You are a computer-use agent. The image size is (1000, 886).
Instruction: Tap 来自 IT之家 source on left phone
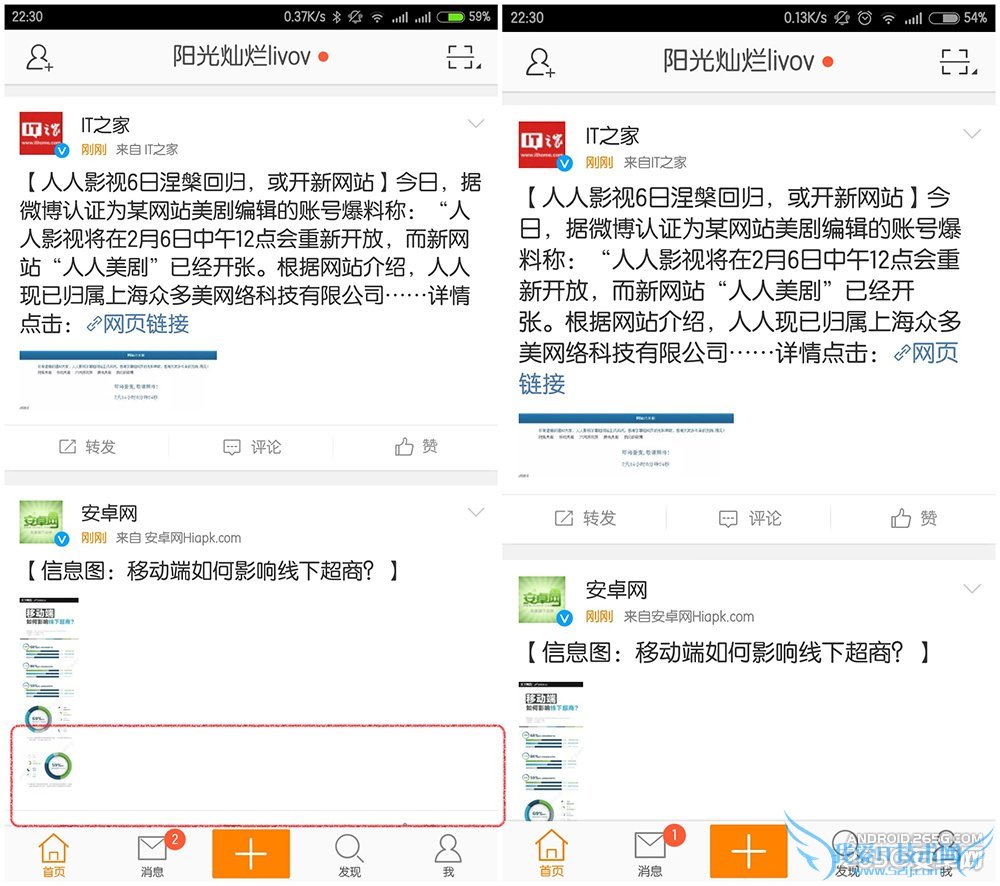pos(147,149)
